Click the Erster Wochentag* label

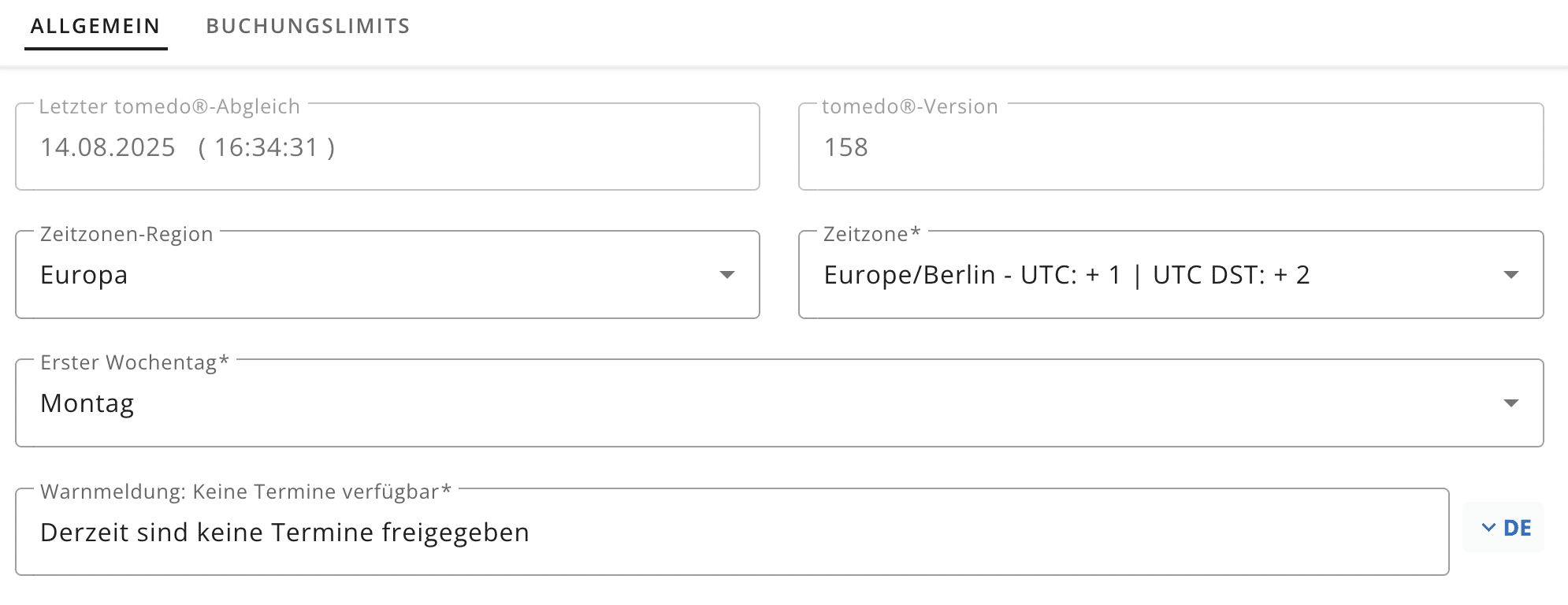[x=134, y=362]
